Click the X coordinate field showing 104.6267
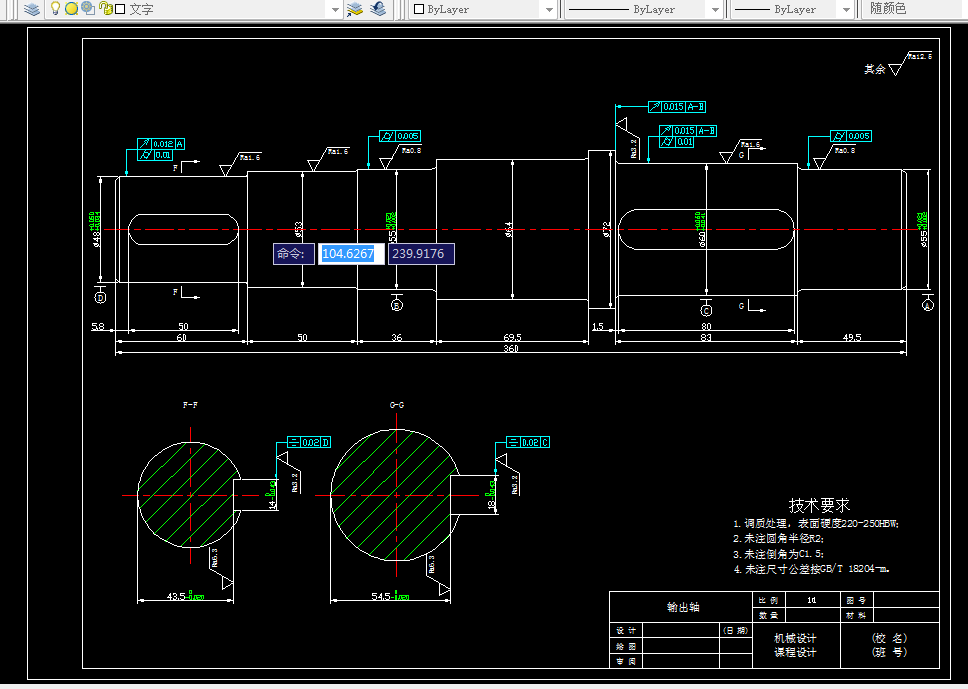 click(352, 254)
